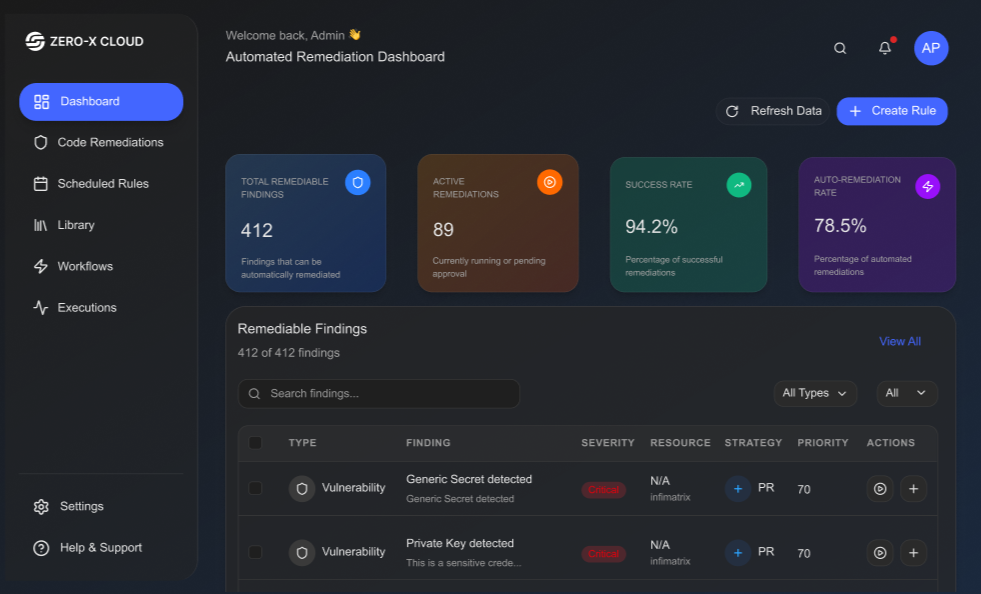Click the View All link
The height and width of the screenshot is (594, 981).
(x=899, y=341)
